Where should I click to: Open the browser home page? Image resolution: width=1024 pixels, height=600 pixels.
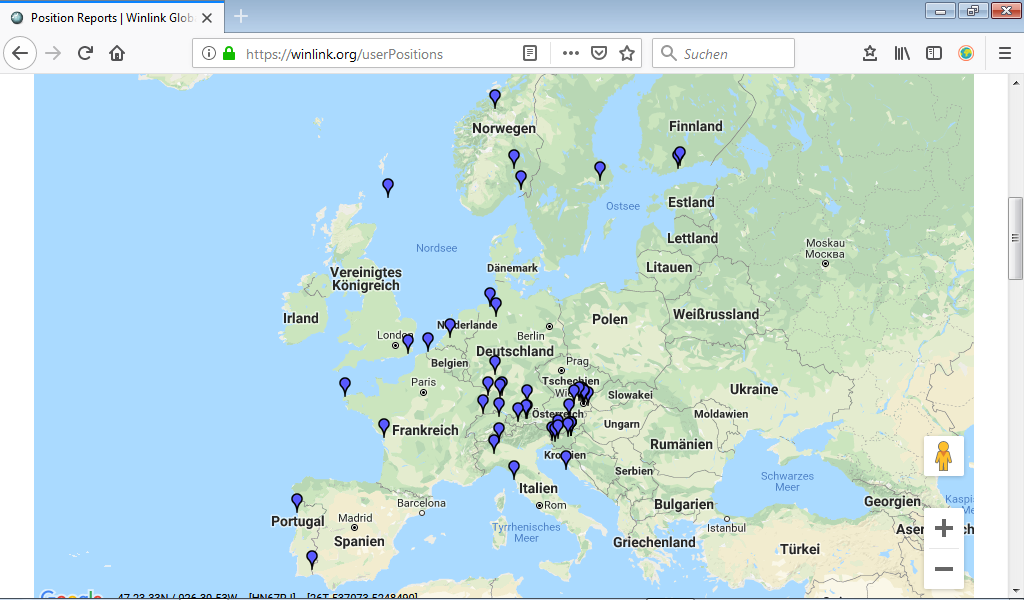pyautogui.click(x=117, y=54)
